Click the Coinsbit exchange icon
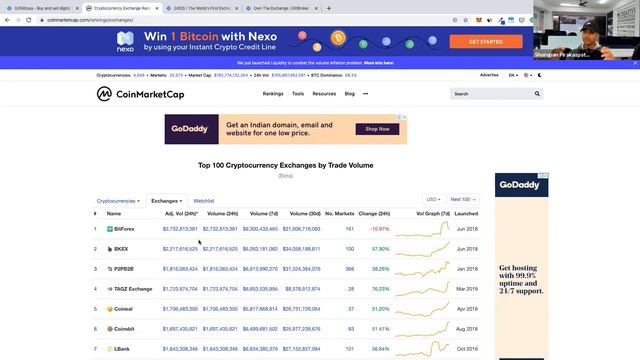This screenshot has height=360, width=640. pyautogui.click(x=110, y=329)
